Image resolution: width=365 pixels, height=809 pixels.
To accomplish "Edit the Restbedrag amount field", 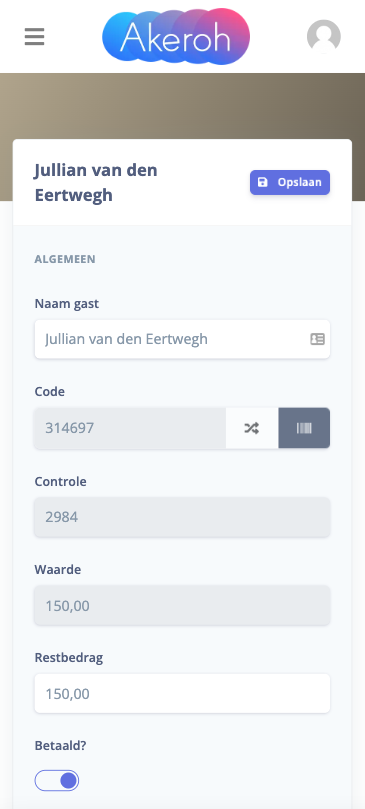I will [182, 693].
